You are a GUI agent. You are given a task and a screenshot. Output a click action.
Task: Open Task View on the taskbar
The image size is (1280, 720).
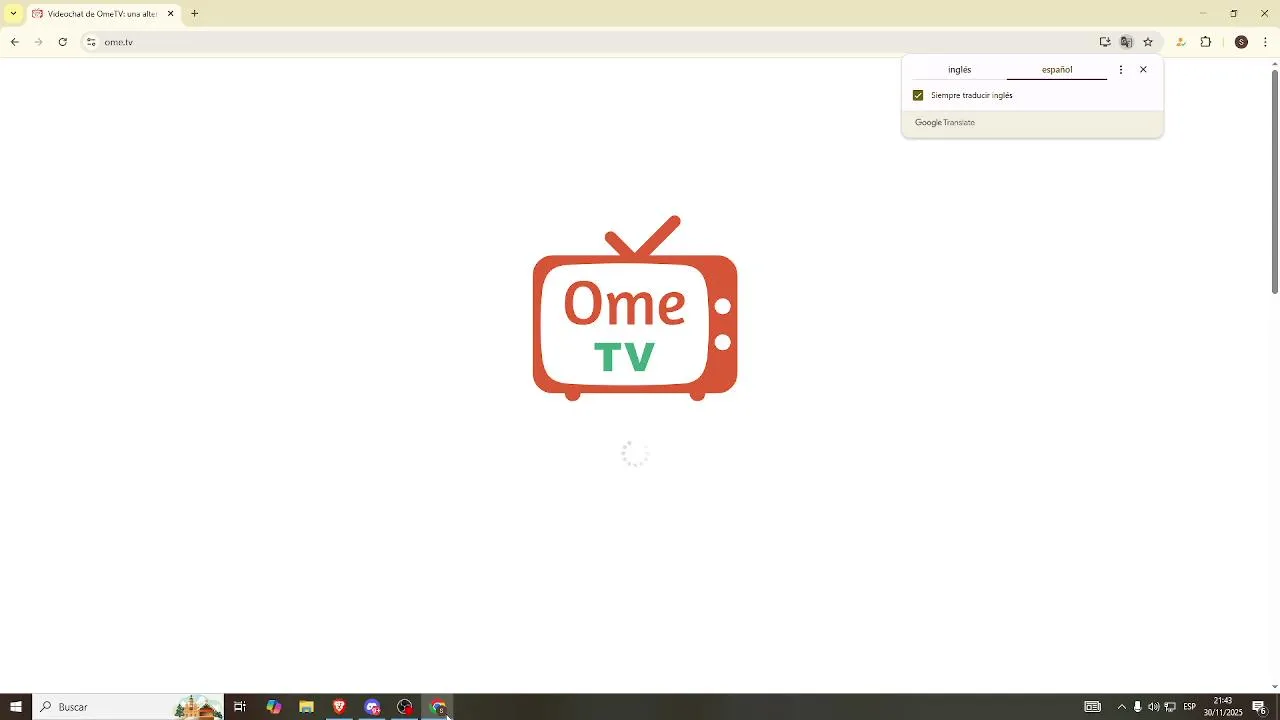pyautogui.click(x=240, y=707)
